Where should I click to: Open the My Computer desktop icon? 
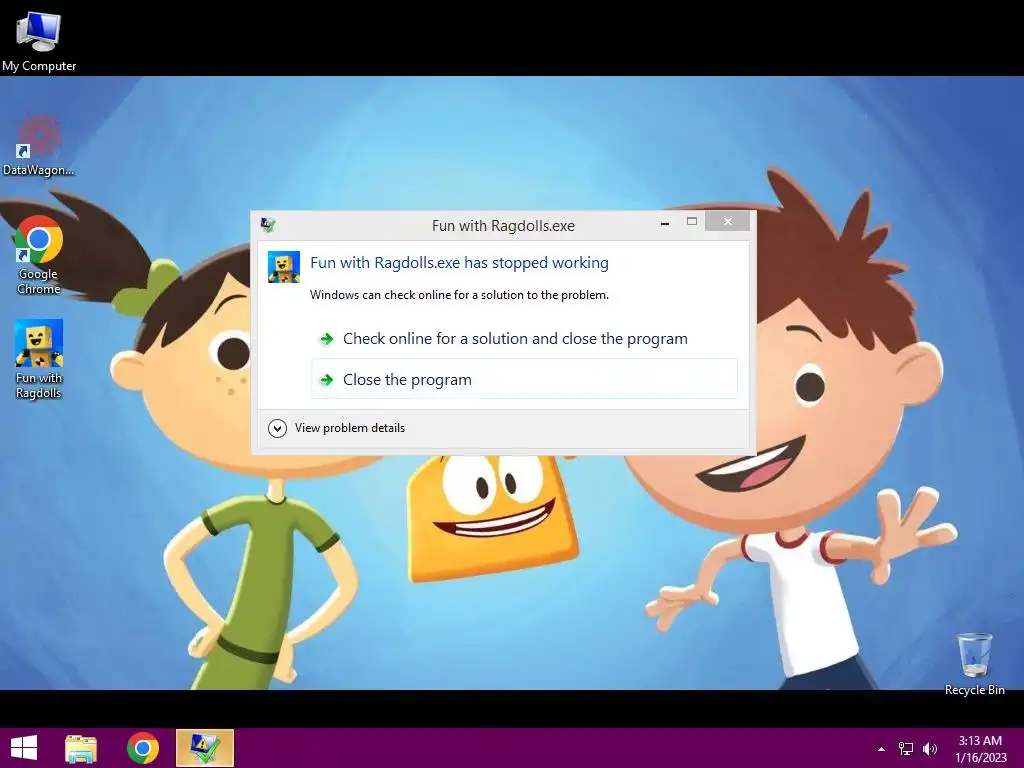coord(39,41)
